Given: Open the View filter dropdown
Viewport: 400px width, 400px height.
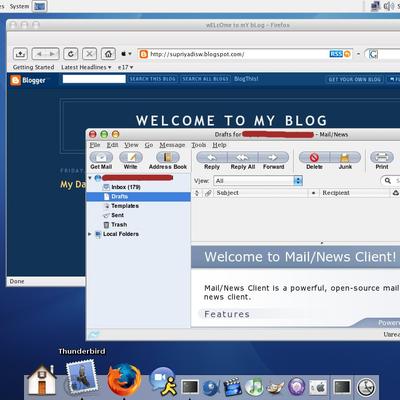Looking at the screenshot, I should pyautogui.click(x=258, y=181).
